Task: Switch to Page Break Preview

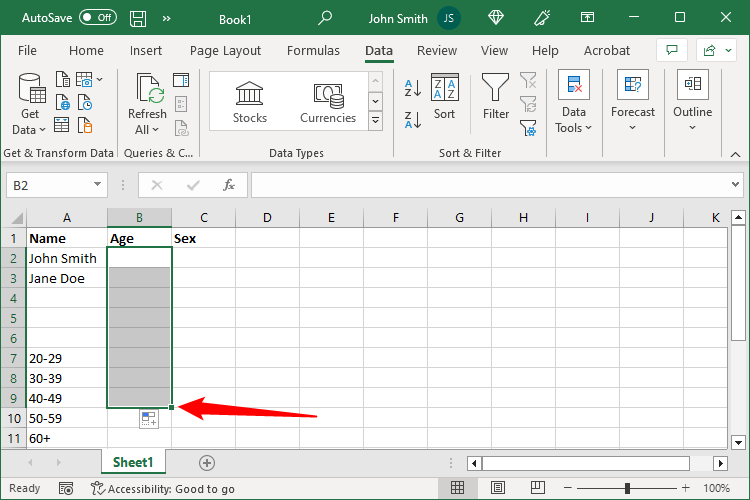Action: (538, 488)
